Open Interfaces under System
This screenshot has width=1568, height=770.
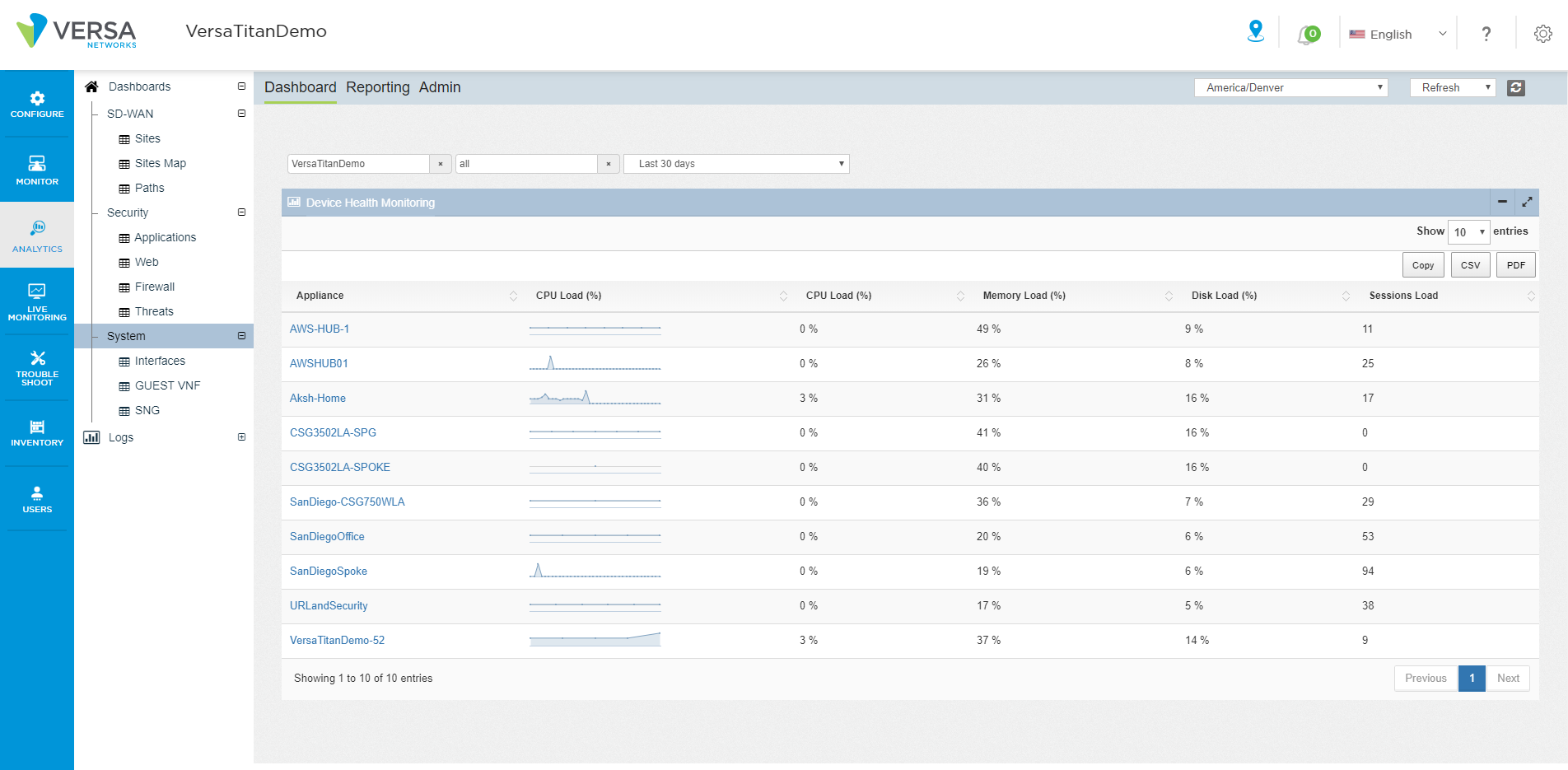[160, 361]
